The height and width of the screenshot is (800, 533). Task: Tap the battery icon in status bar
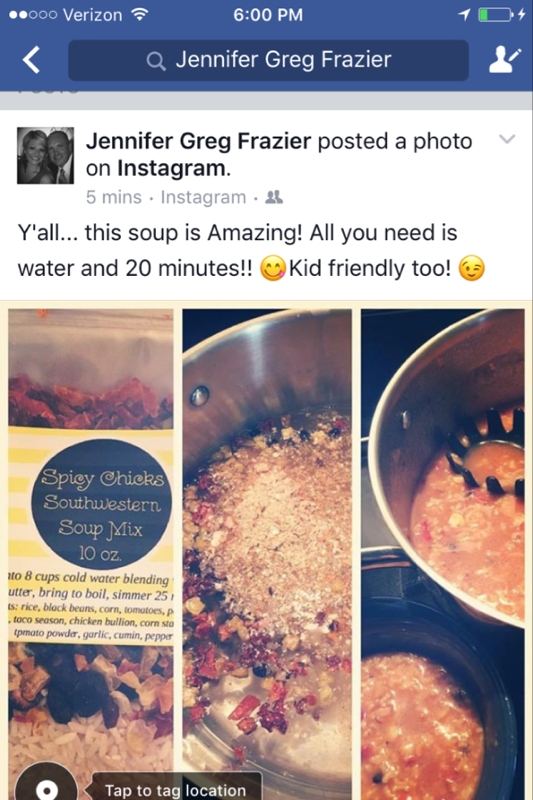[x=496, y=15]
